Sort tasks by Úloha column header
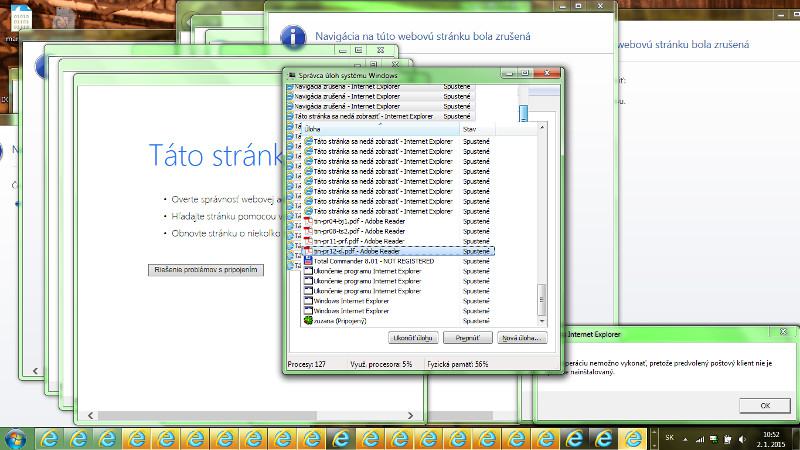 [380, 129]
